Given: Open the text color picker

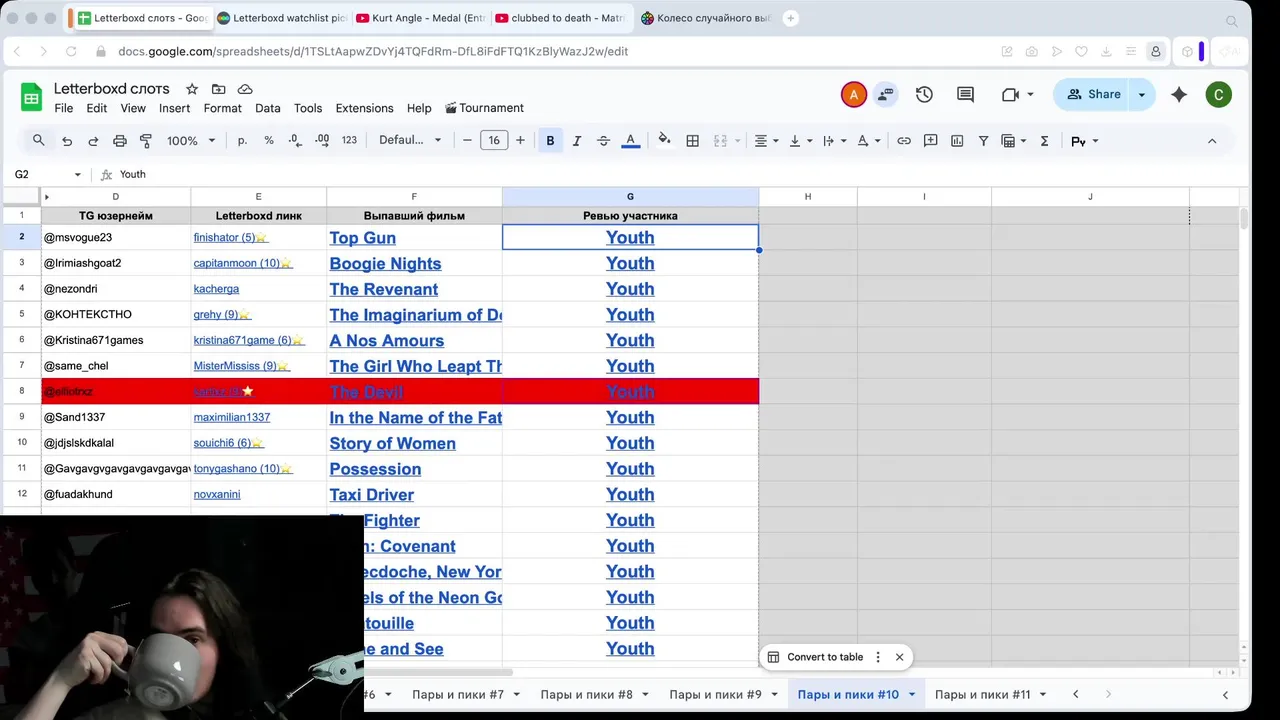Looking at the screenshot, I should [630, 141].
